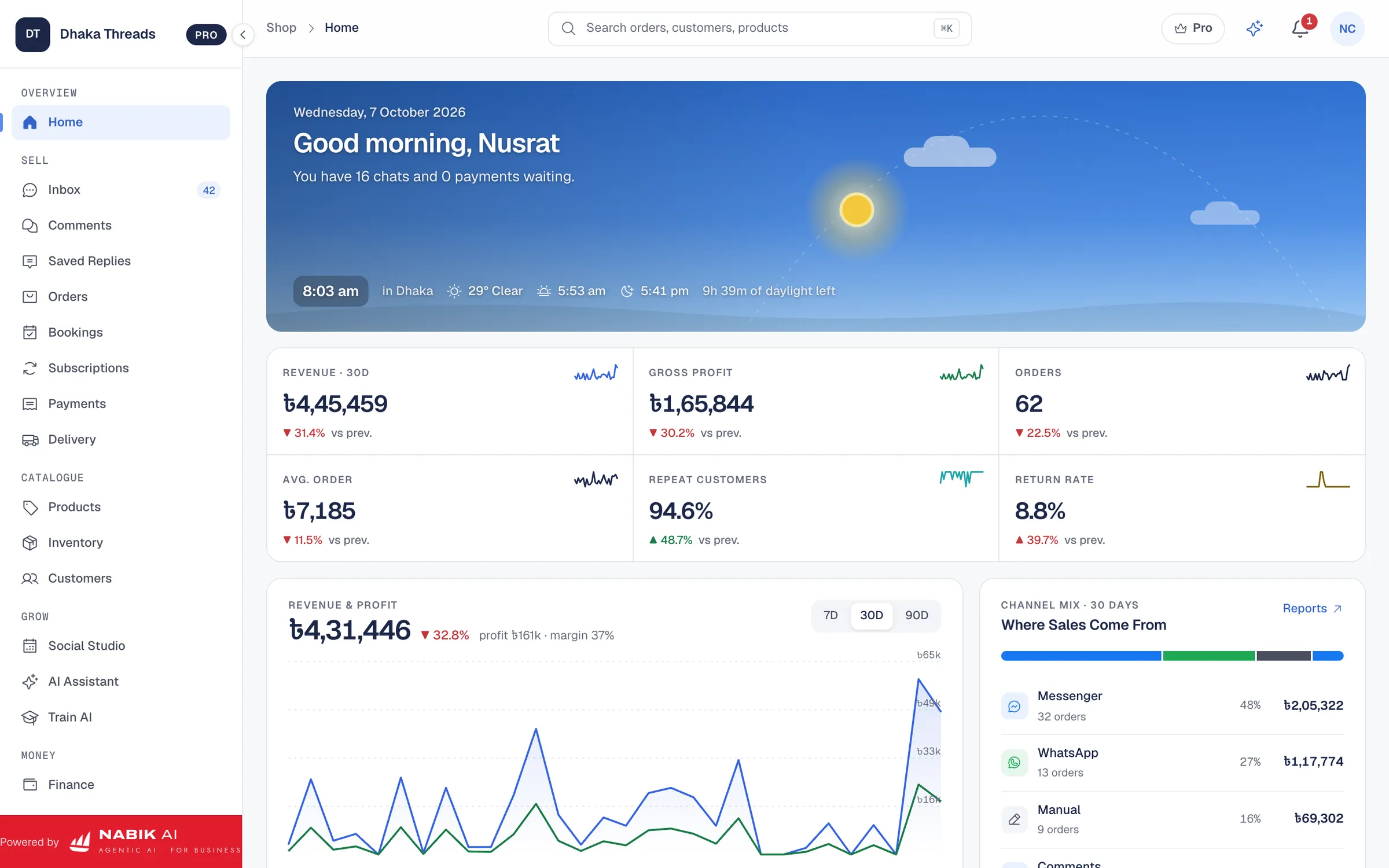
Task: Switch chart range to 90D
Action: tap(917, 615)
